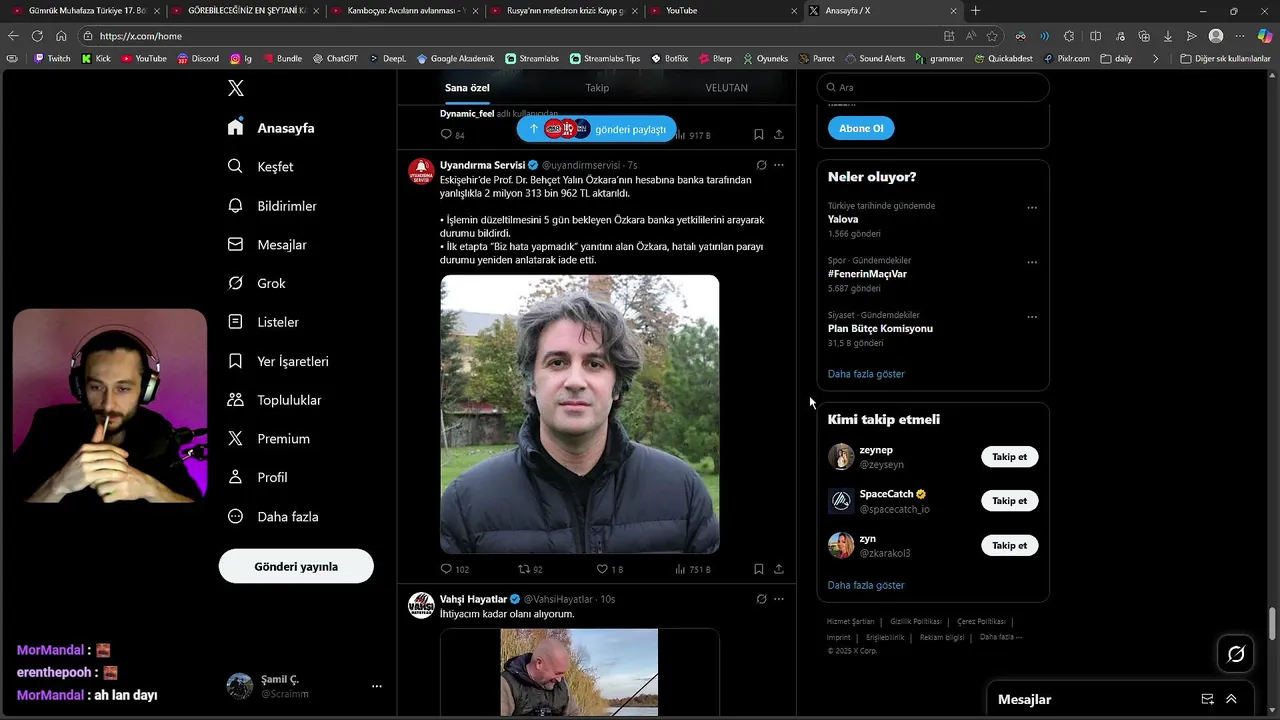Expand Daha fazla menu in sidebar

[x=273, y=517]
